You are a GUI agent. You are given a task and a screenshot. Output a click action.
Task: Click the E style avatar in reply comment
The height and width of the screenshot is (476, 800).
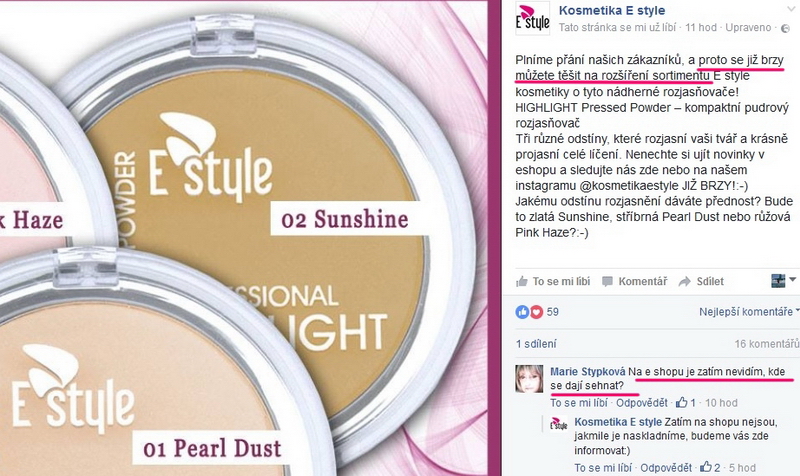point(559,424)
